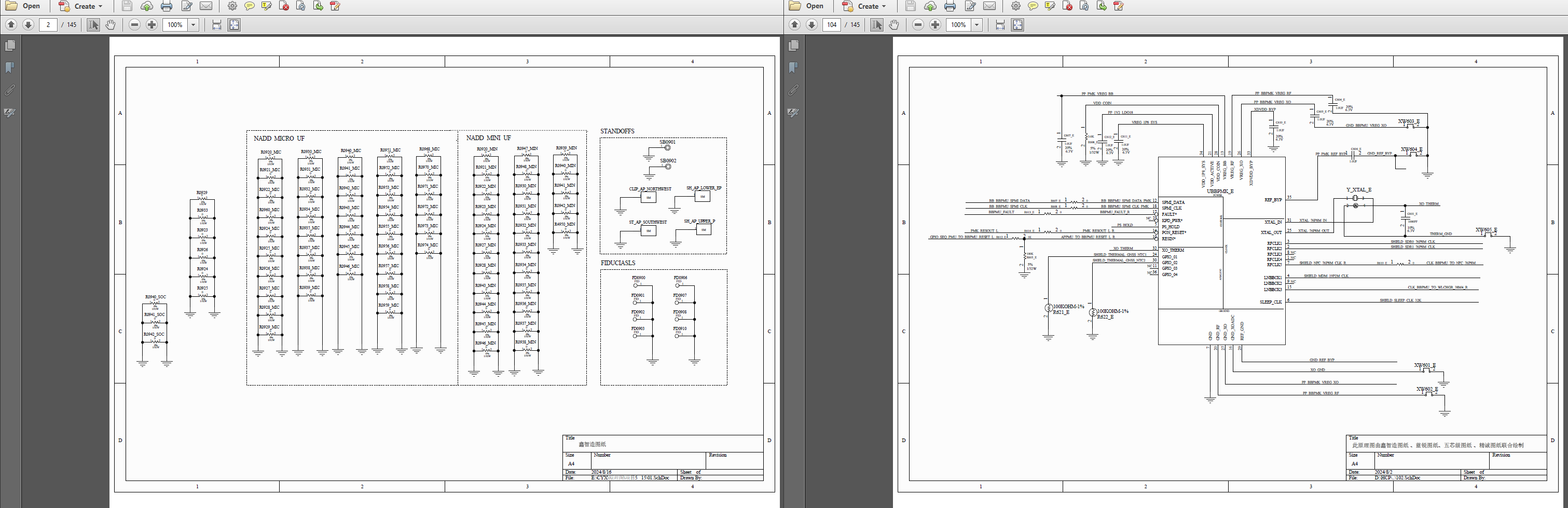Click rotate page icon in left window
The image size is (1568, 508).
pos(301,6)
